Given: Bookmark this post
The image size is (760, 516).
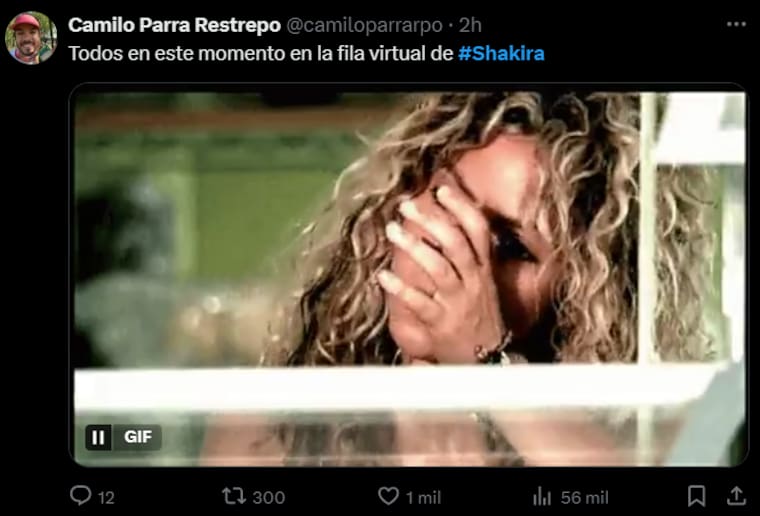Looking at the screenshot, I should [697, 496].
